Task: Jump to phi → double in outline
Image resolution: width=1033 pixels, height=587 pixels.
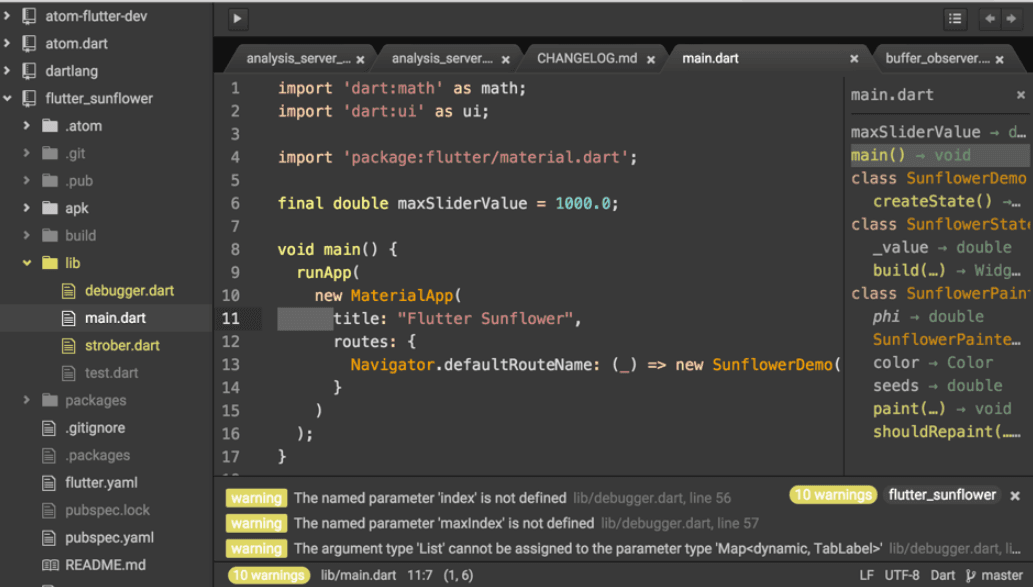Action: click(x=928, y=317)
